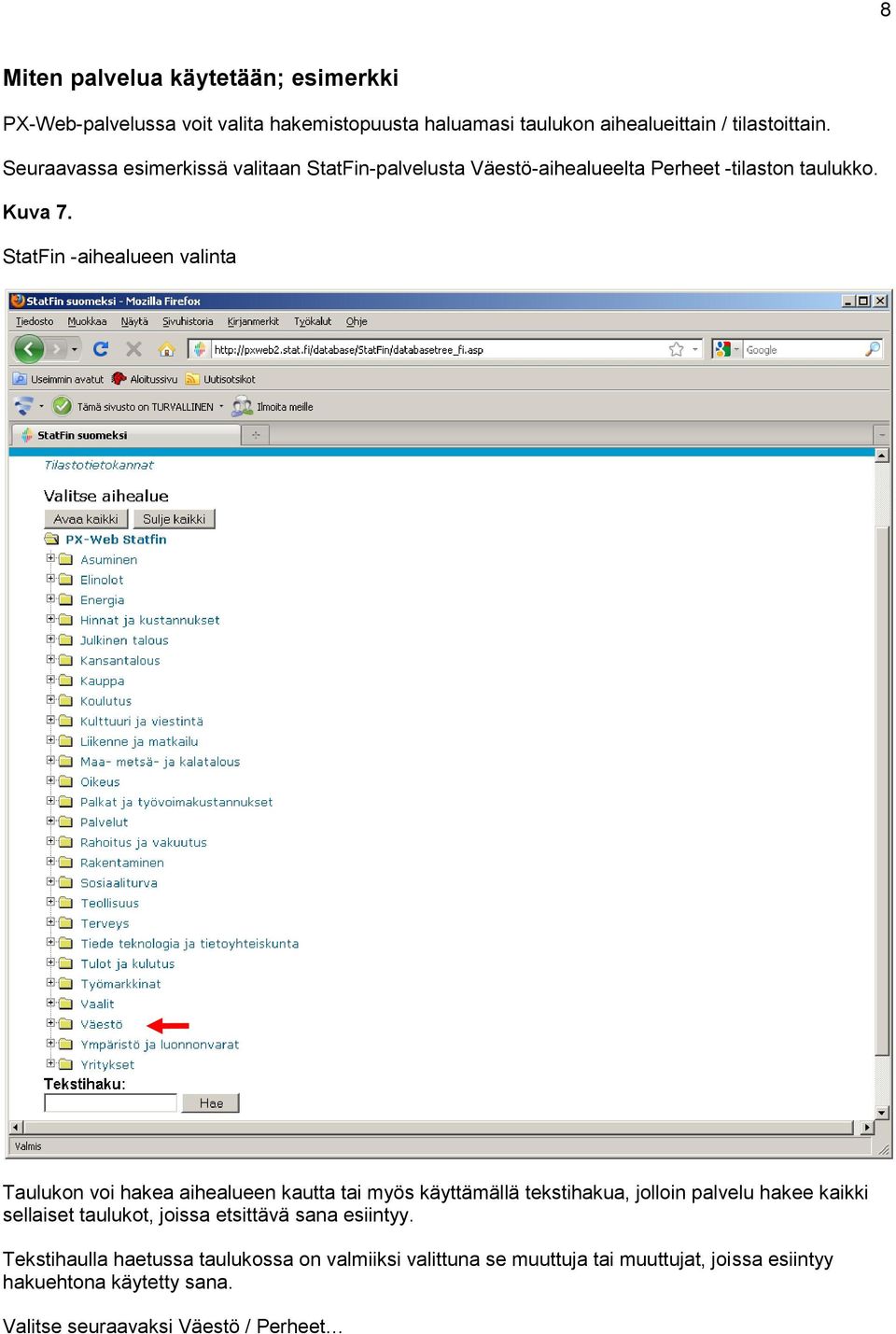Image resolution: width=896 pixels, height=1334 pixels.
Task: Click the stop loading X icon
Action: click(x=133, y=349)
